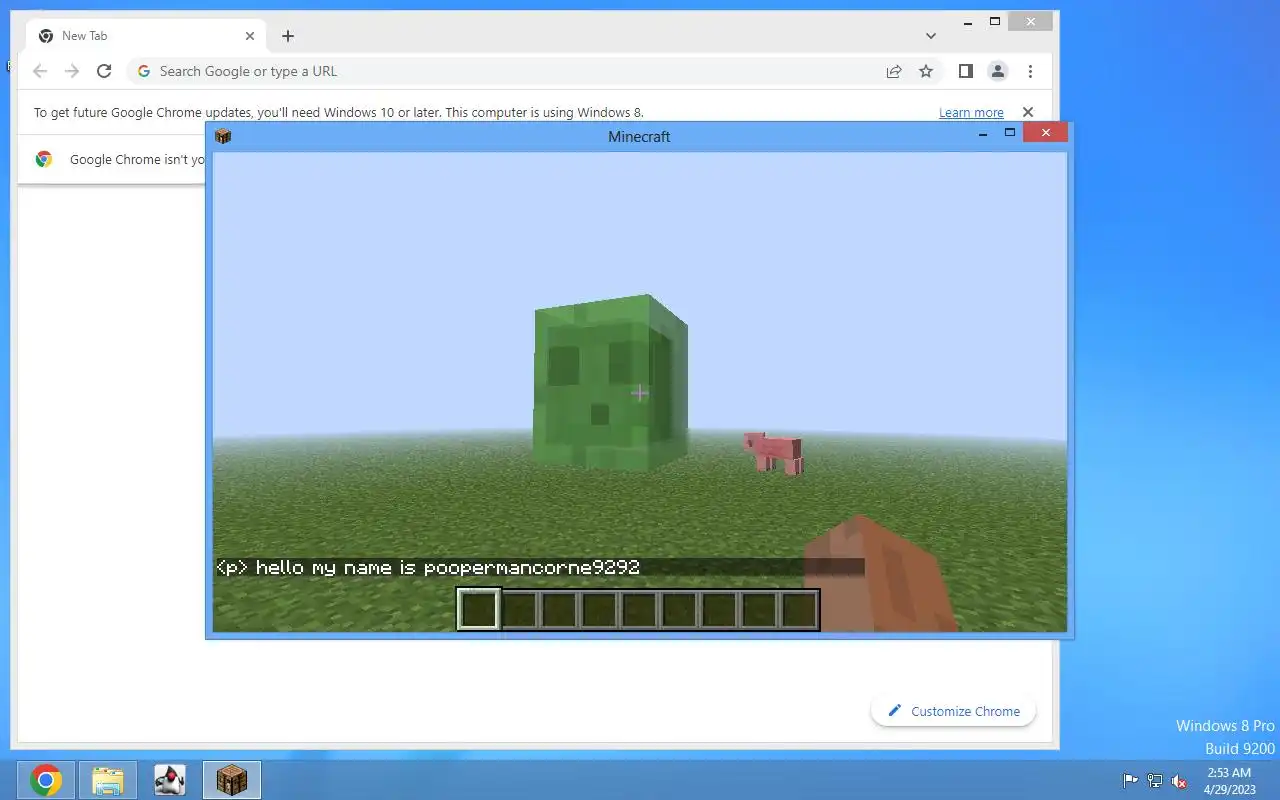
Task: Open Chrome's tab search chevron
Action: tap(931, 36)
